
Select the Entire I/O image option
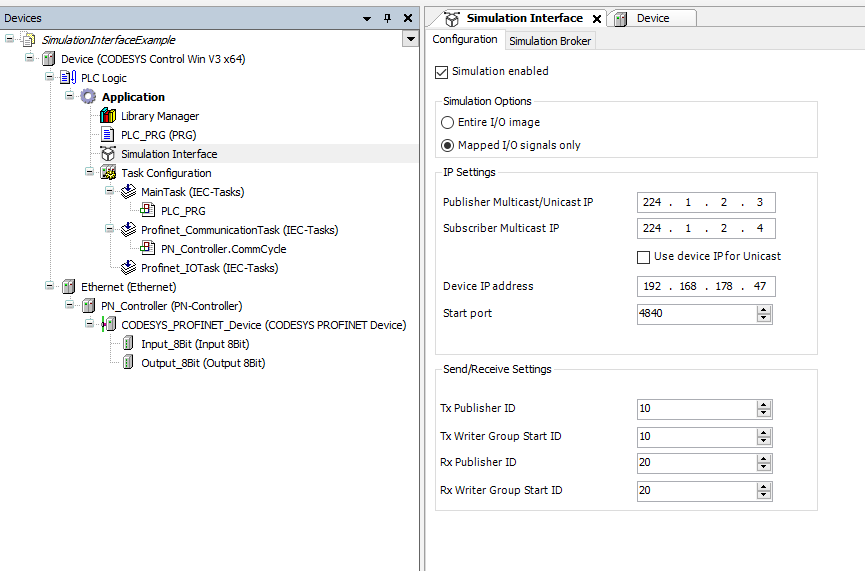pos(448,122)
